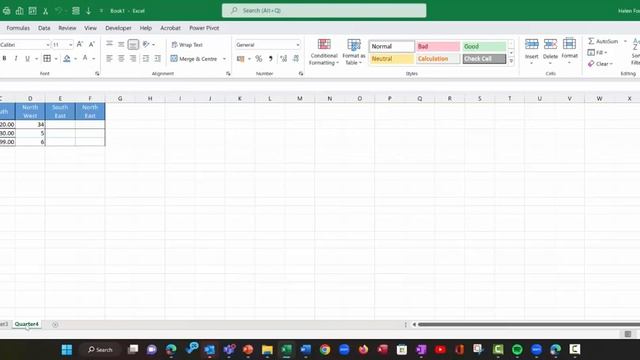Apply Percent style
The width and height of the screenshot is (640, 360).
pos(259,59)
